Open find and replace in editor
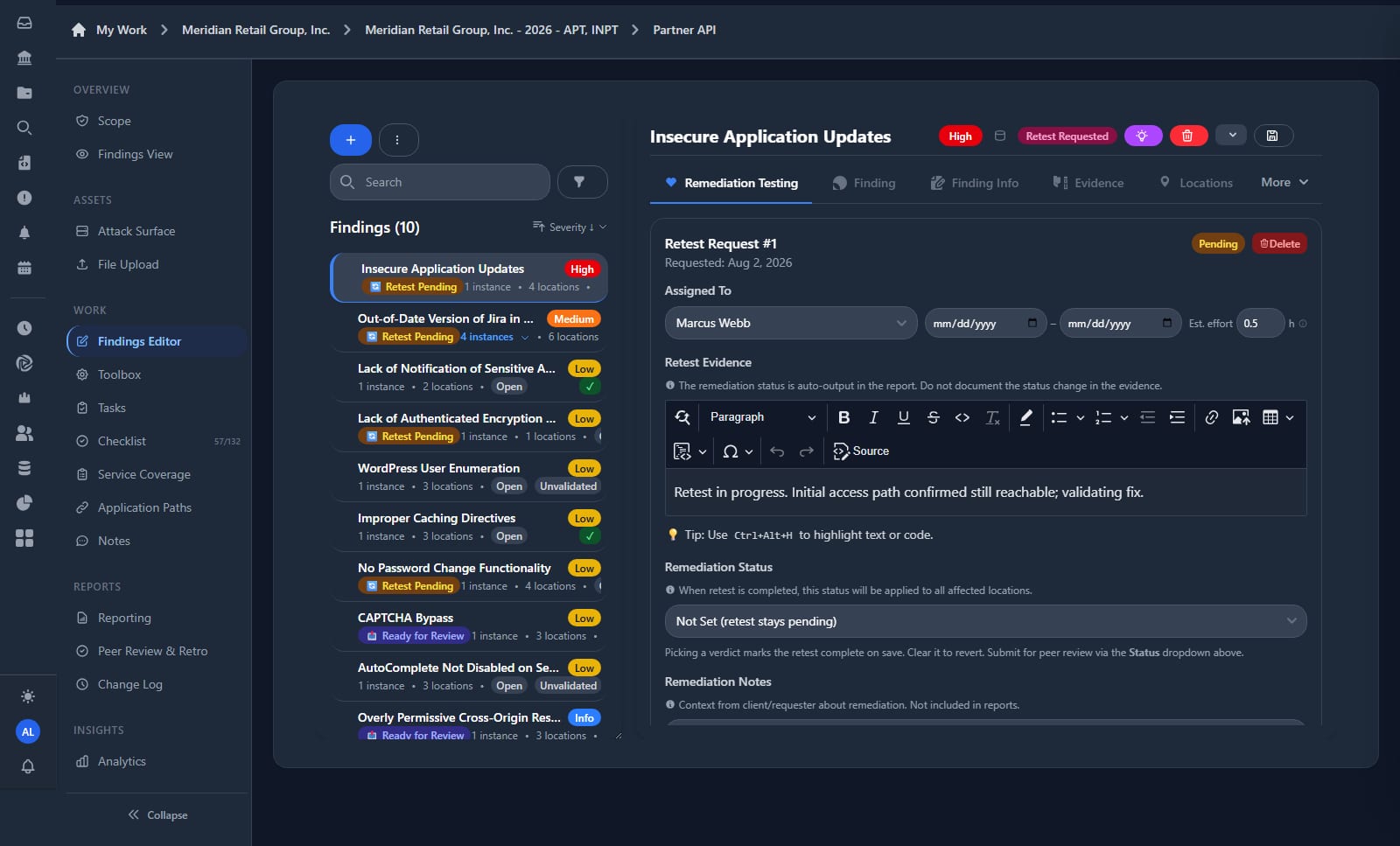 682,417
